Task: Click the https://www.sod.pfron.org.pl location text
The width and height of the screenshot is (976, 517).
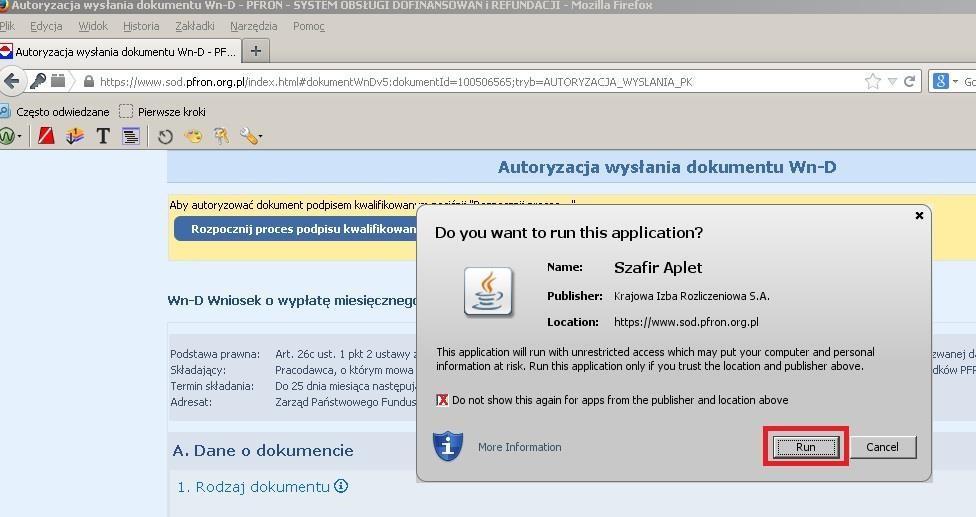Action: 686,322
